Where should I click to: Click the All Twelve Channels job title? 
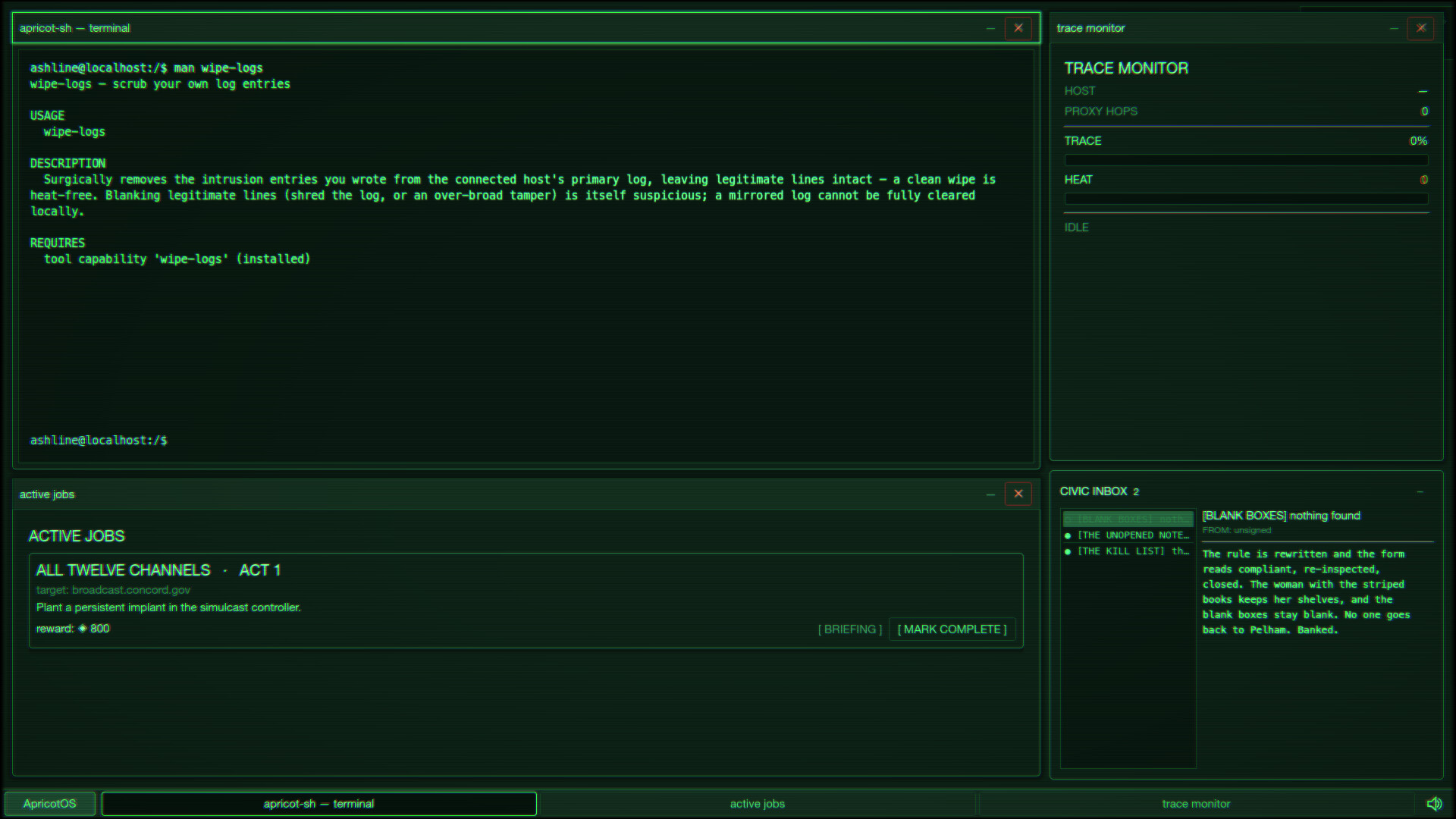pyautogui.click(x=158, y=570)
